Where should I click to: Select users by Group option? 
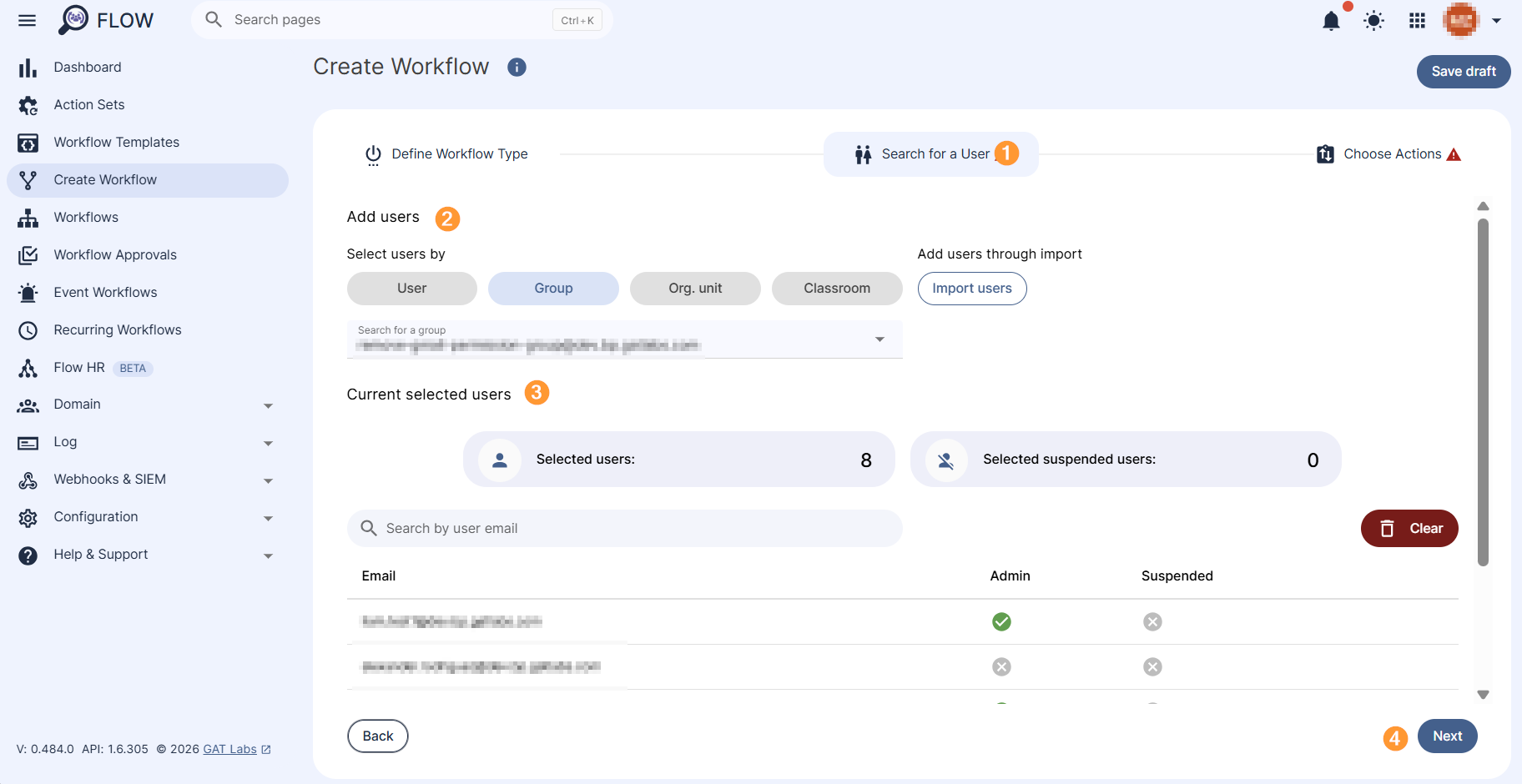tap(553, 288)
